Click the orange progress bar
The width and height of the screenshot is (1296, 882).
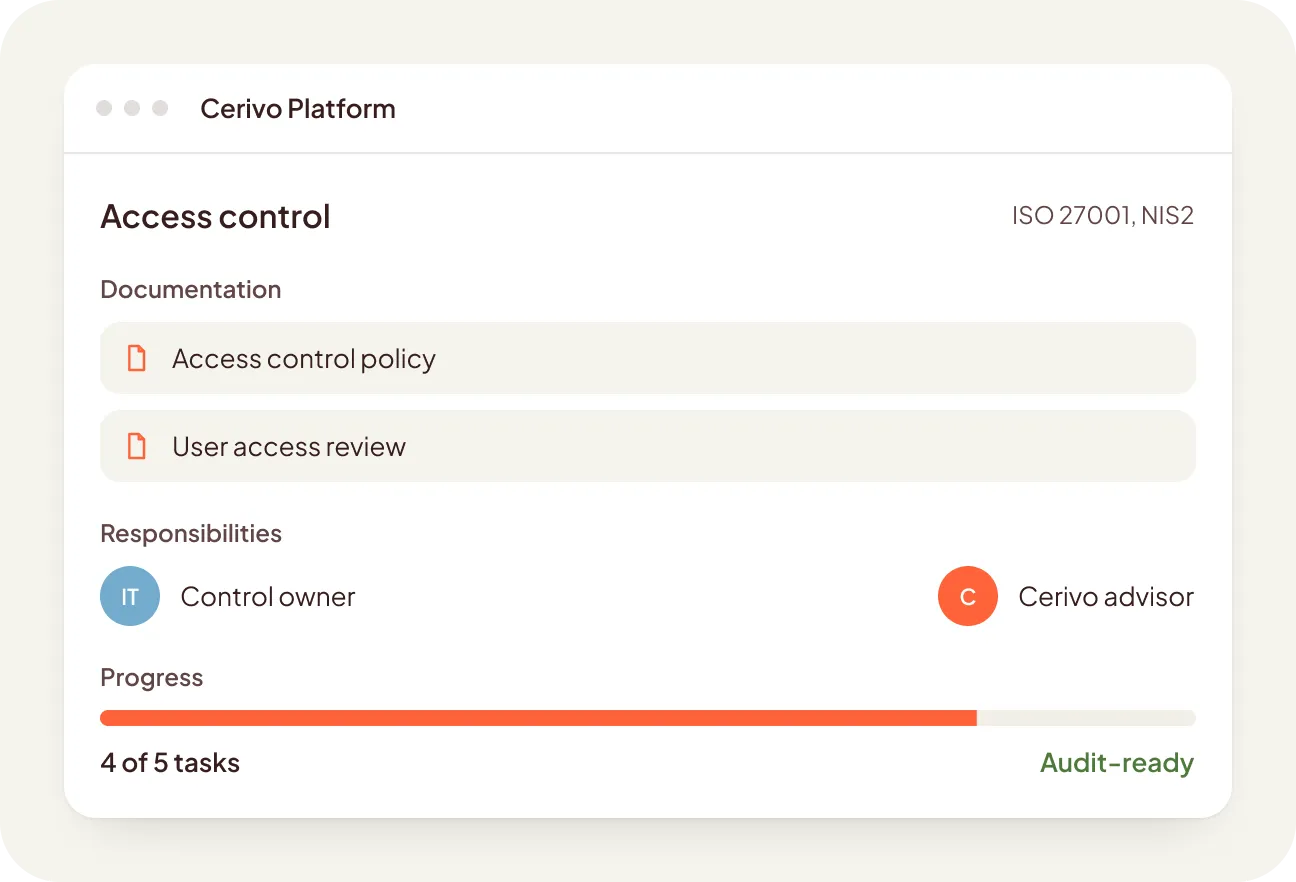pos(648,718)
